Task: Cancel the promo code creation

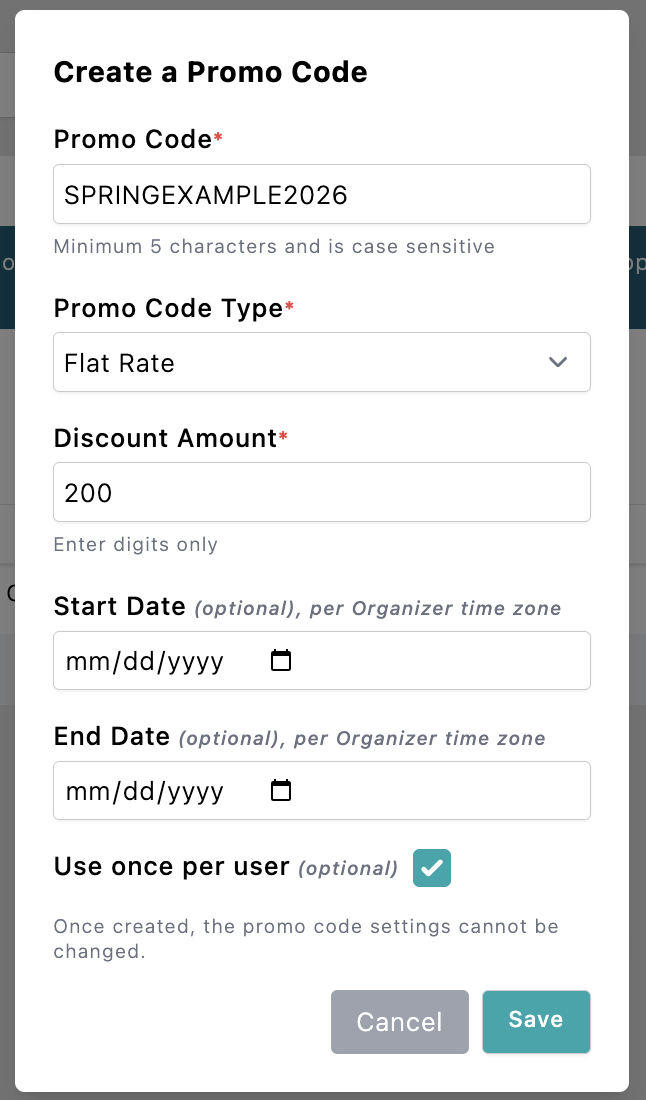Action: coord(399,1022)
